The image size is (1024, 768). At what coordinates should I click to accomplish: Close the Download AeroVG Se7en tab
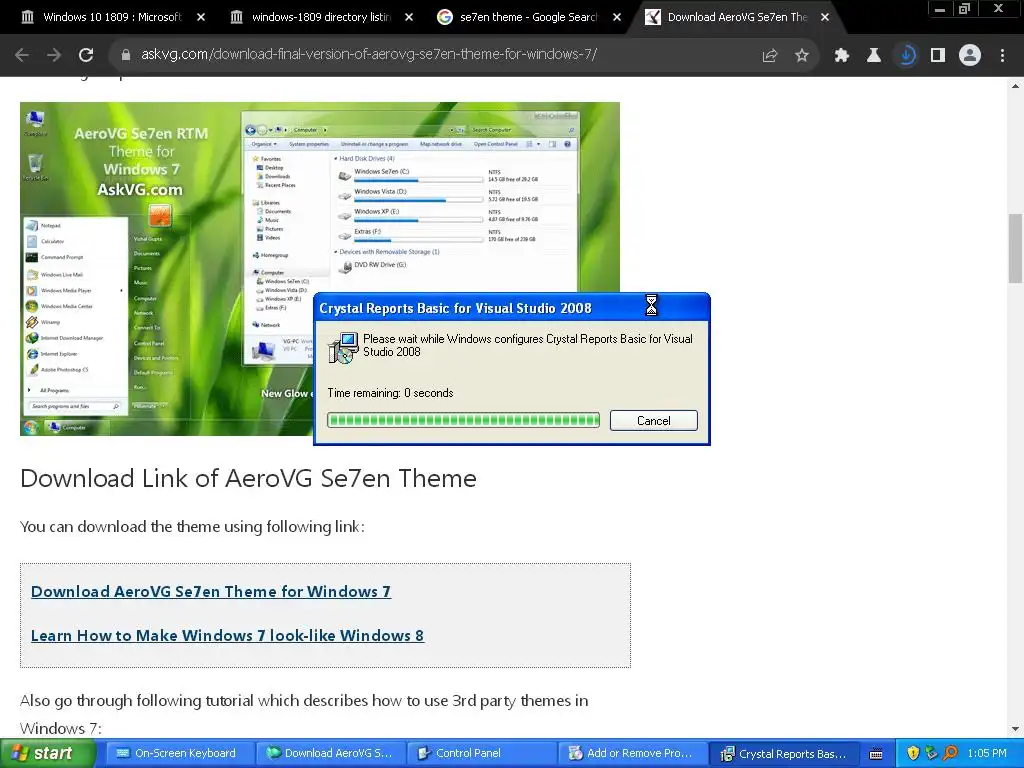pos(825,17)
